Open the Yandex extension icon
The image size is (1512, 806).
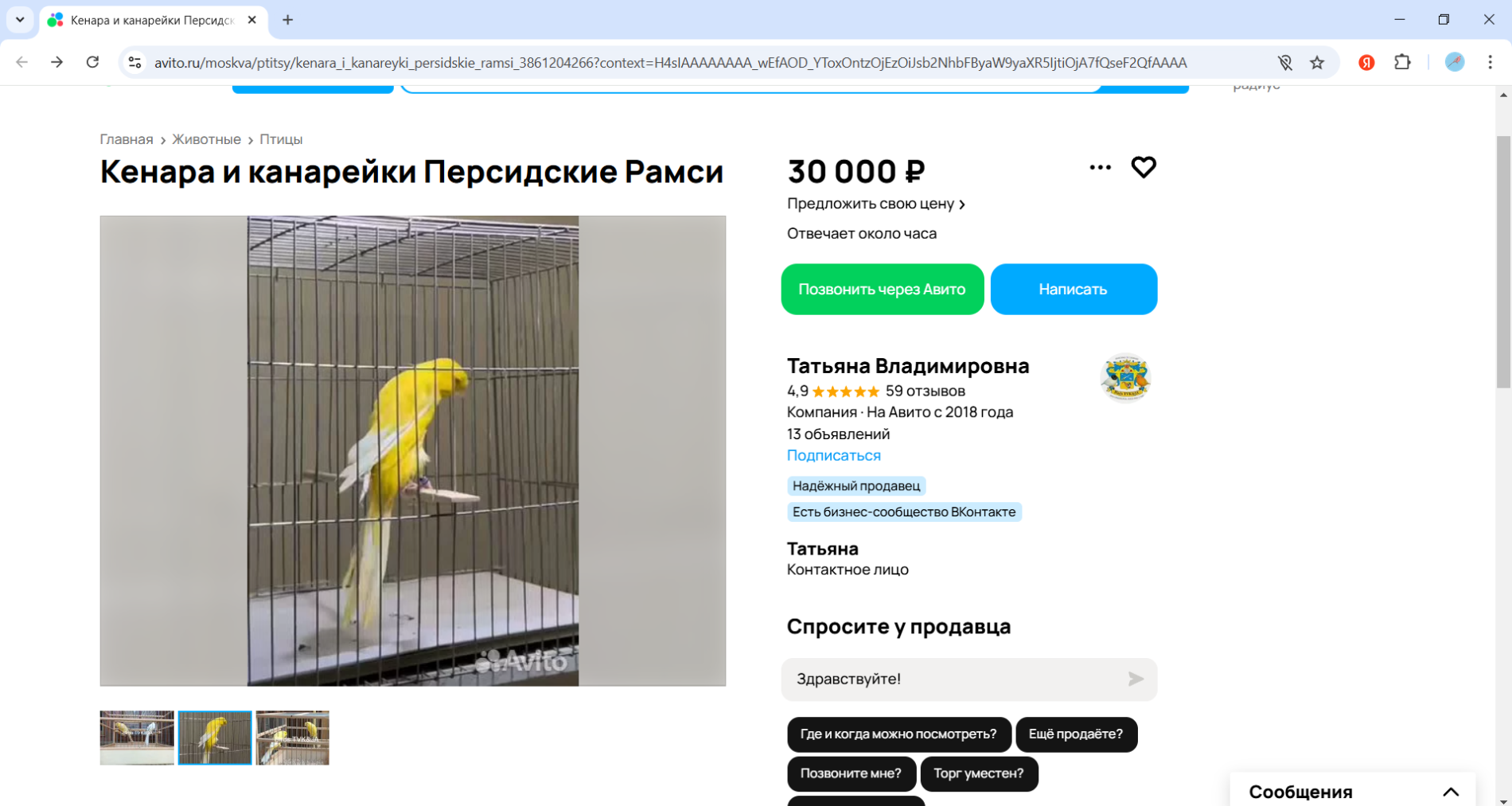pyautogui.click(x=1366, y=63)
